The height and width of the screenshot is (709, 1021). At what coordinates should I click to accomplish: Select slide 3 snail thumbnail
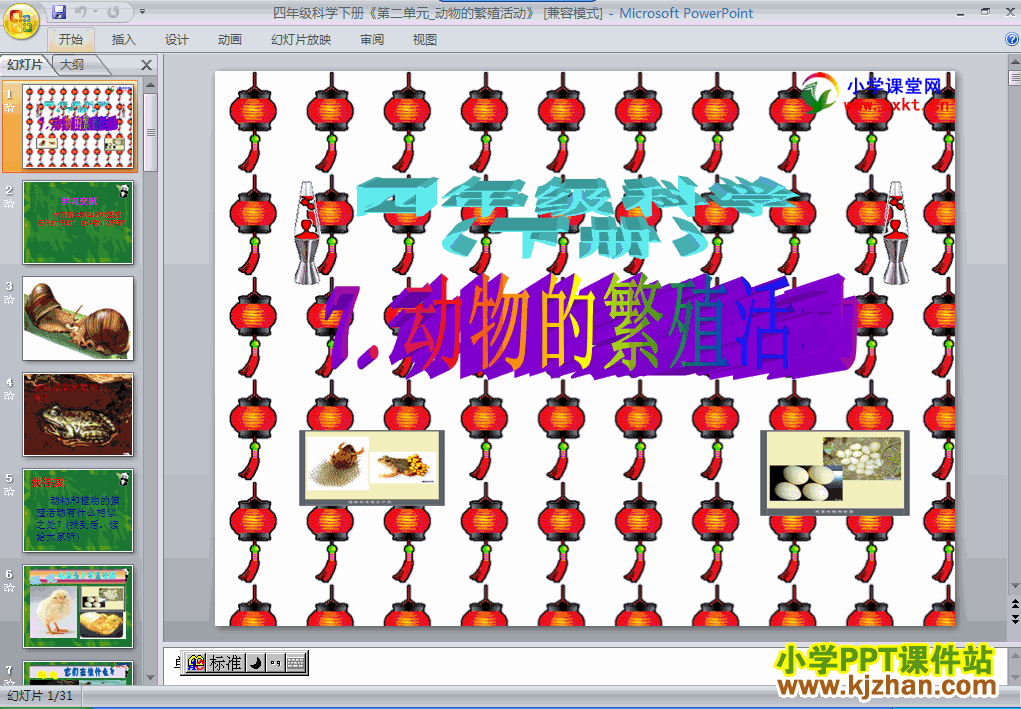pos(78,318)
